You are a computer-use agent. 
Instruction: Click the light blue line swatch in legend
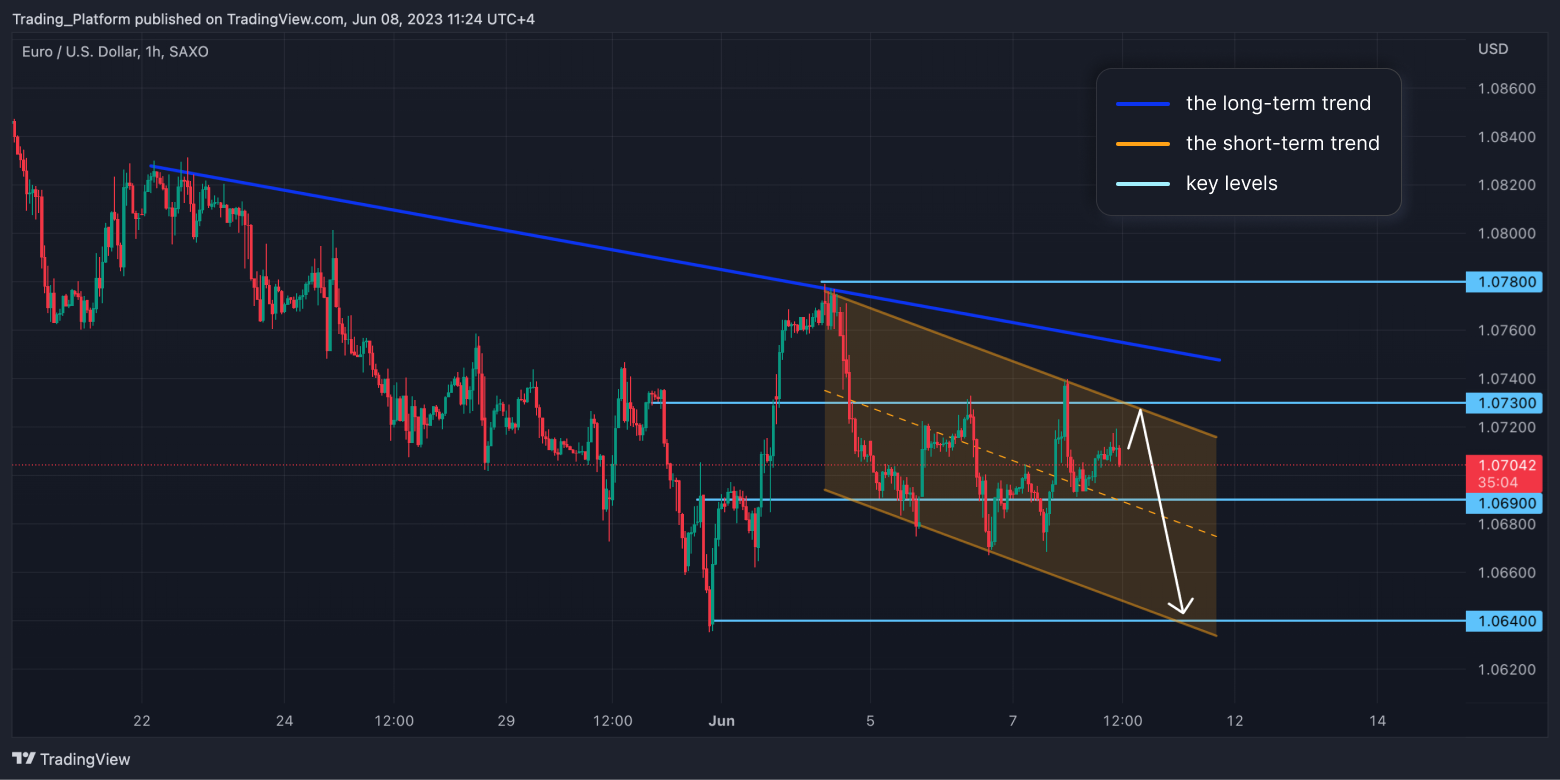pyautogui.click(x=1142, y=184)
